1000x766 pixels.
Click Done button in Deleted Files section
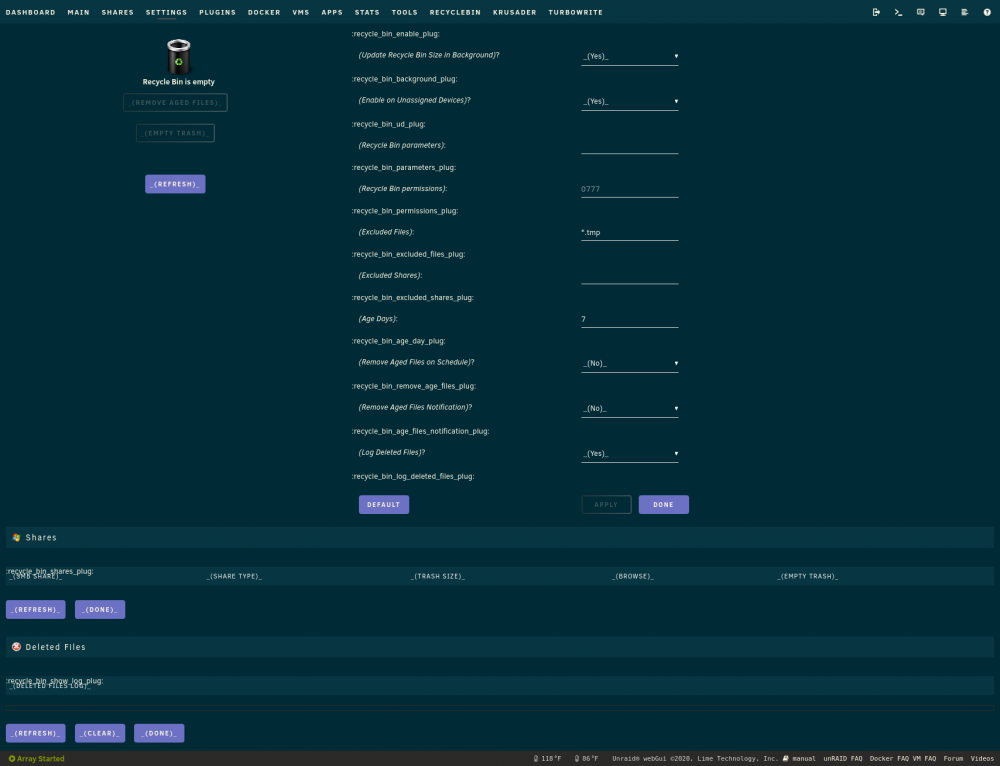[x=159, y=733]
